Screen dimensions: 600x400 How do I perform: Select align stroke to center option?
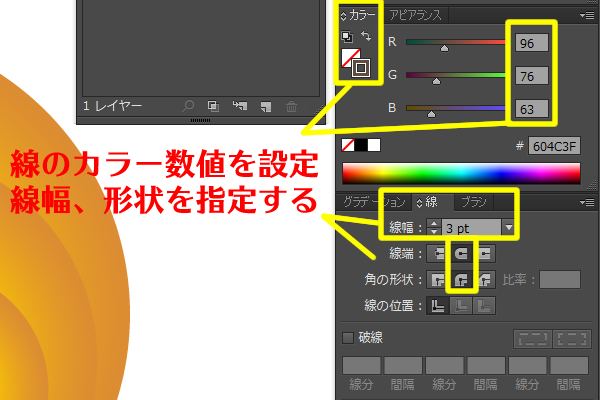(x=438, y=306)
